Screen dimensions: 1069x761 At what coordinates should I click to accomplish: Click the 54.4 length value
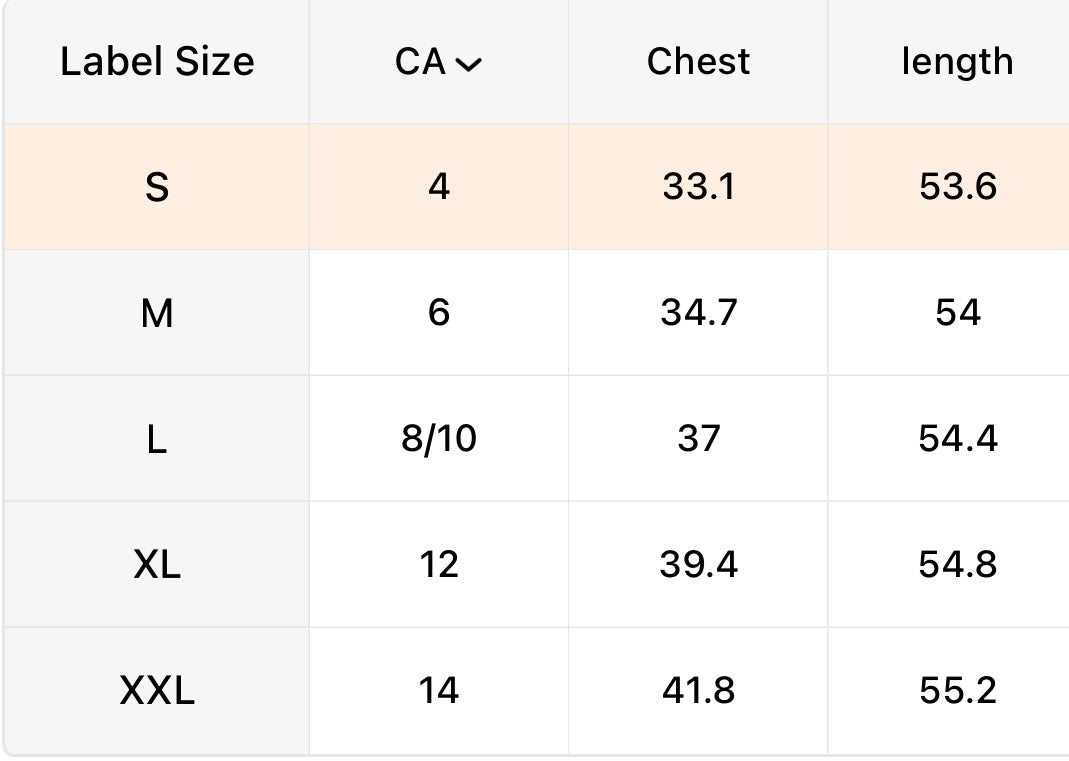[957, 440]
